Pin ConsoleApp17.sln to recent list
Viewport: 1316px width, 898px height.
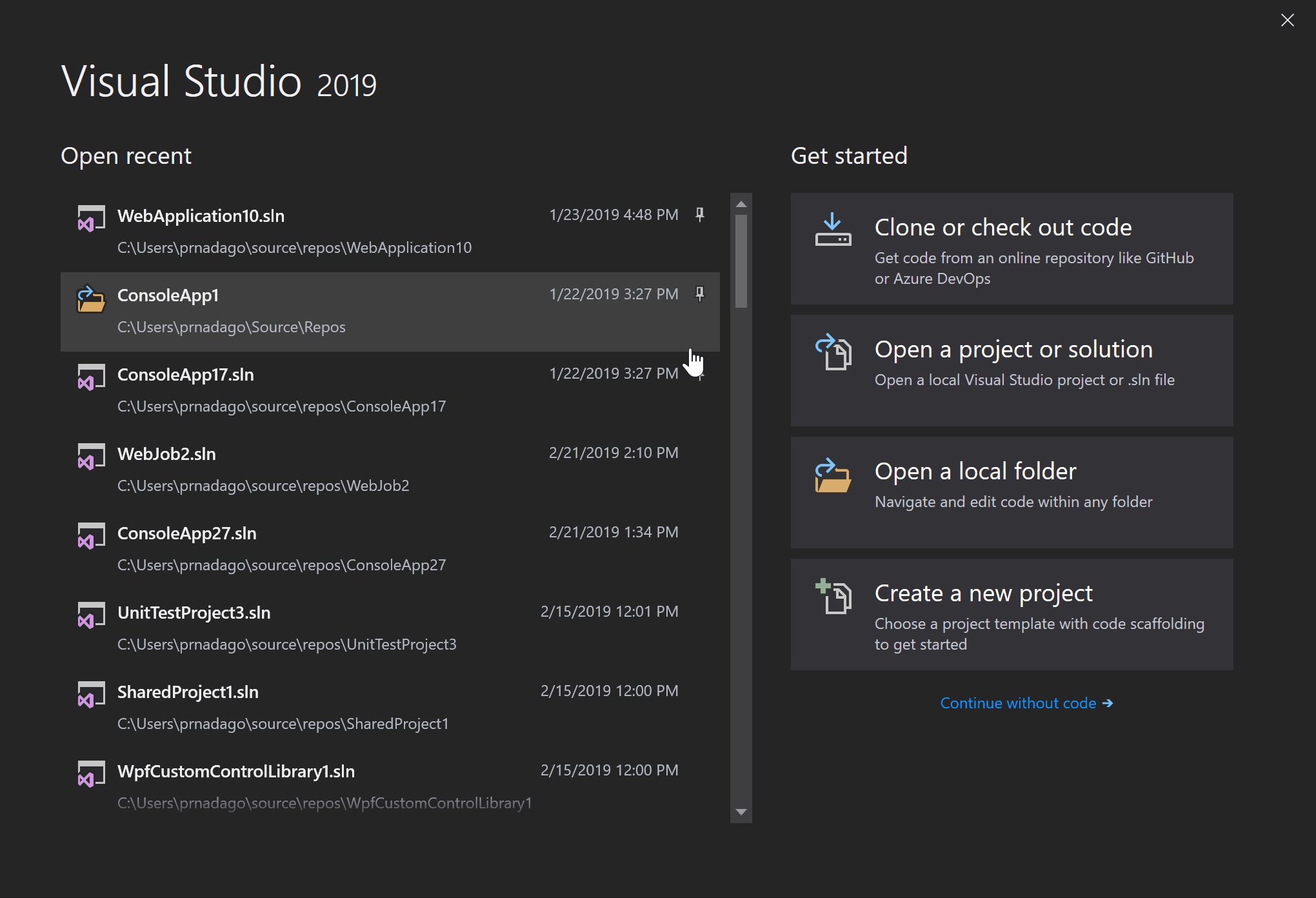(x=700, y=375)
